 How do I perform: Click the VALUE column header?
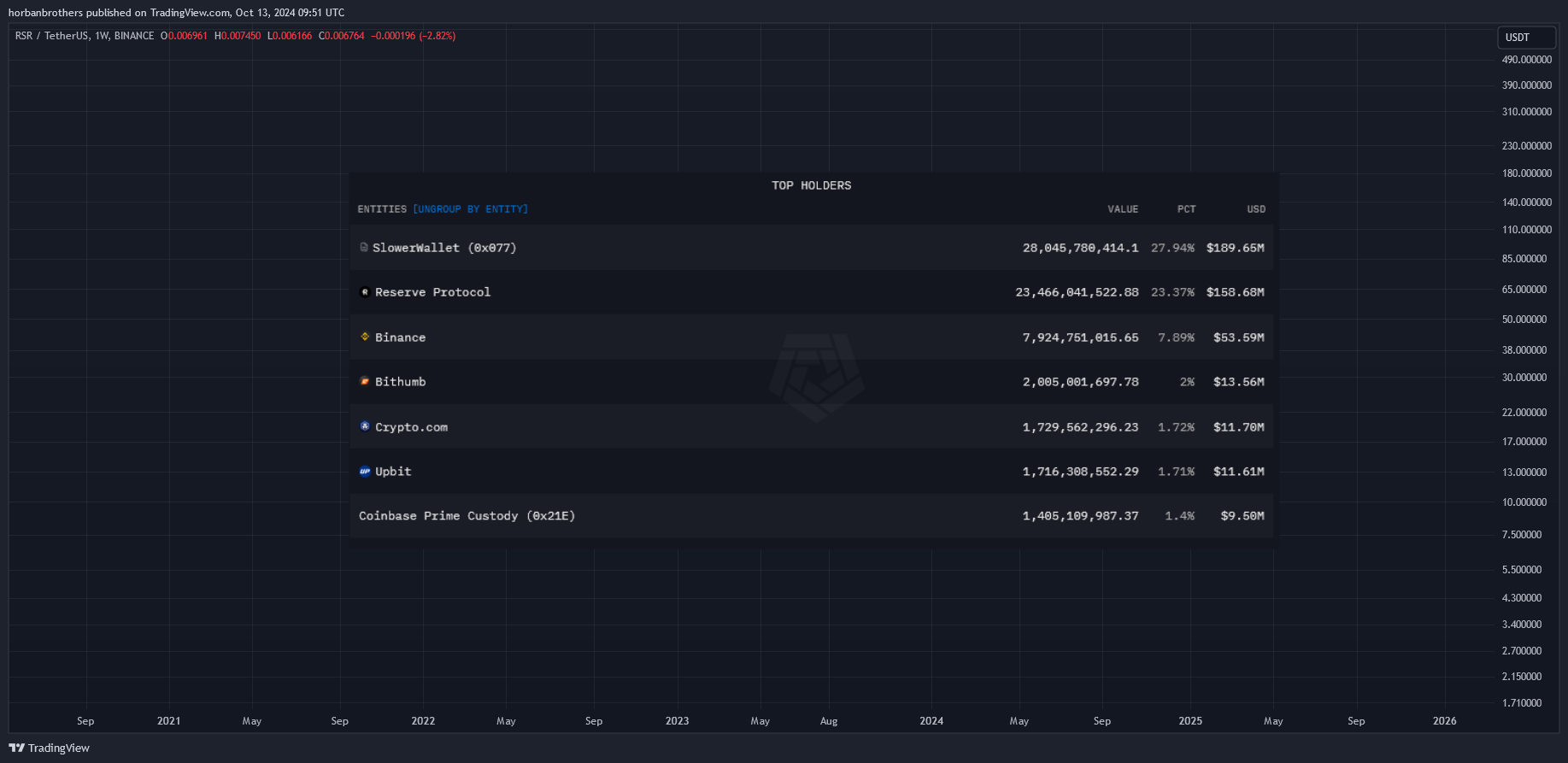click(1123, 209)
